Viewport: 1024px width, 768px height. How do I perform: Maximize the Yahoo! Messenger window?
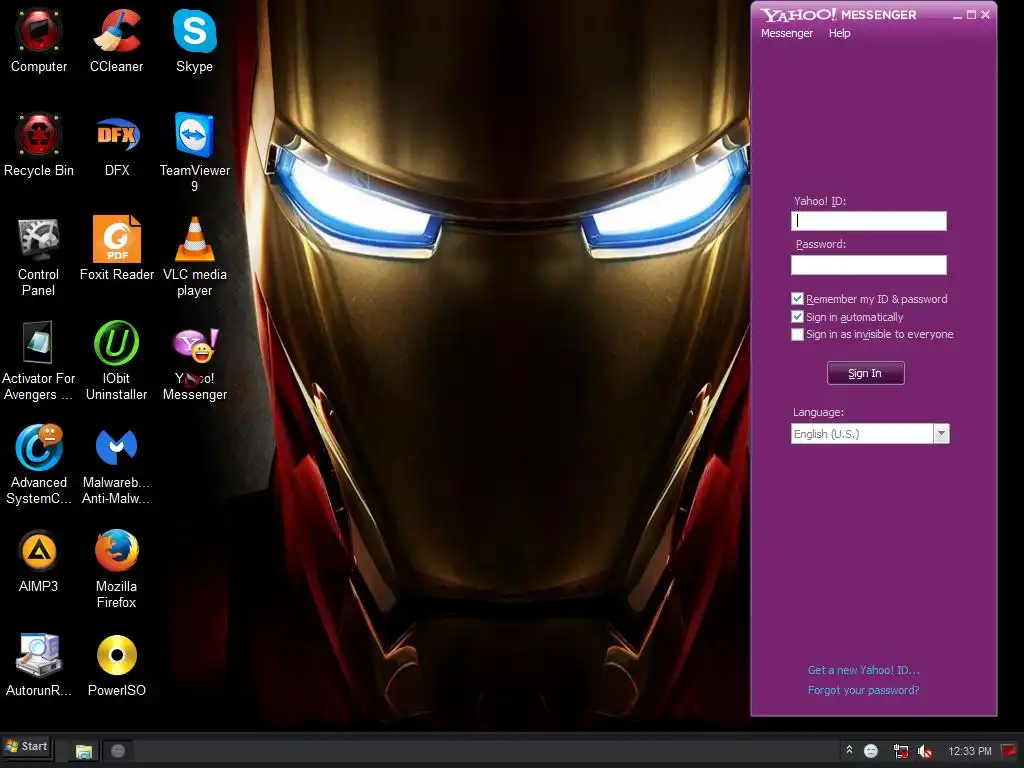tap(971, 15)
